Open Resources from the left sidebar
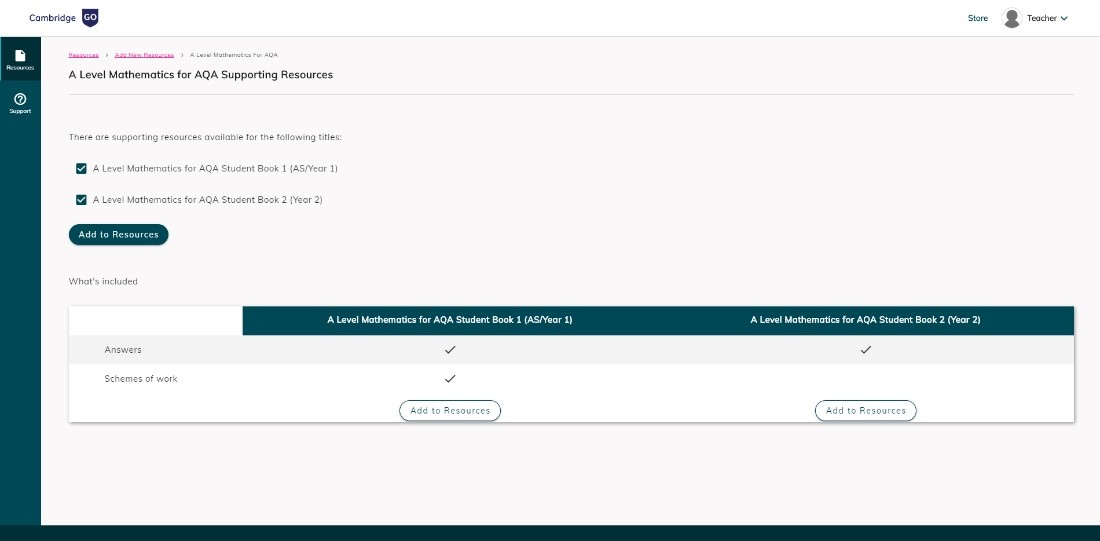 20,59
